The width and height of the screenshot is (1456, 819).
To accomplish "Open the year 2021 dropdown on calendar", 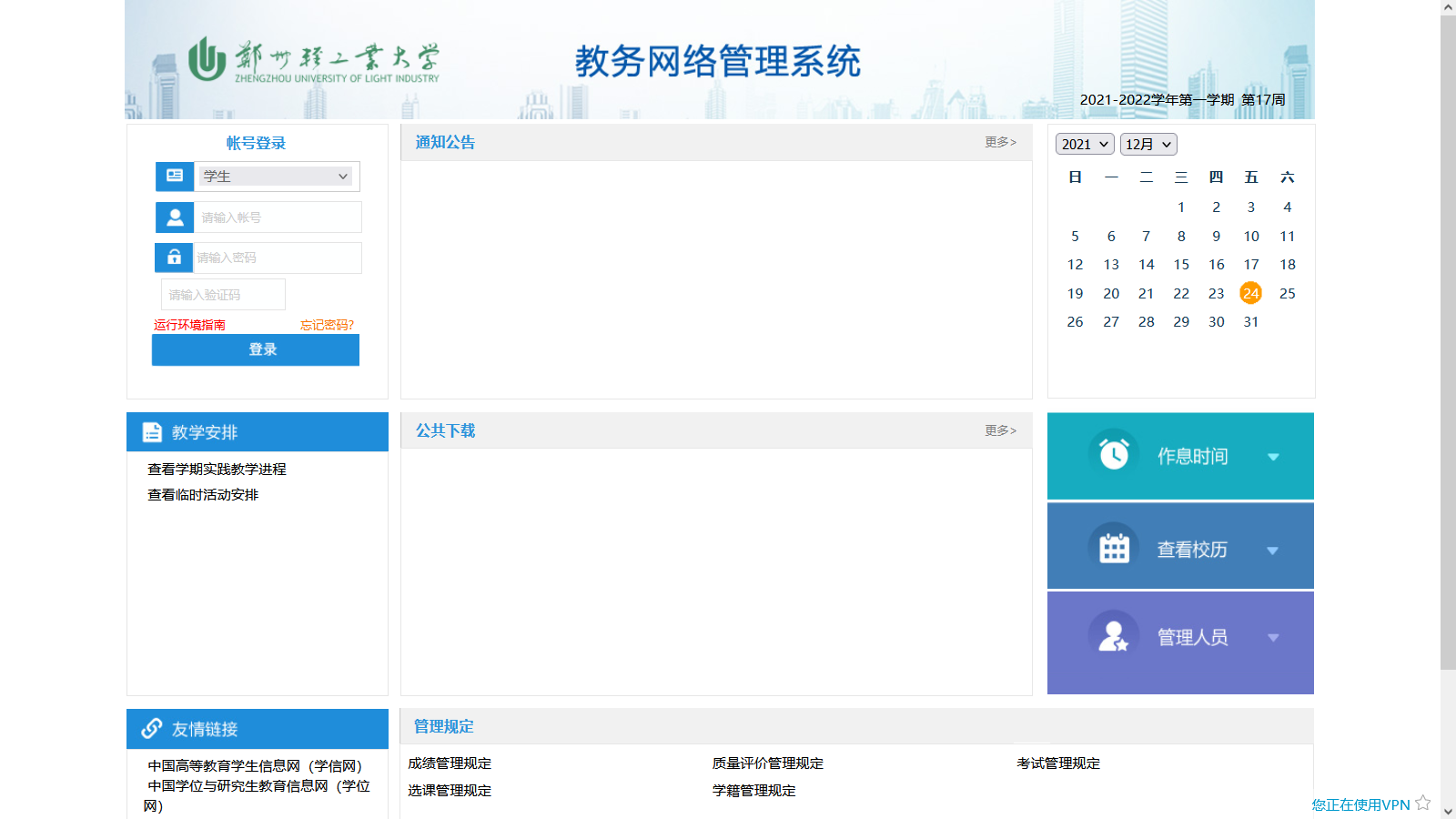I will click(1084, 144).
